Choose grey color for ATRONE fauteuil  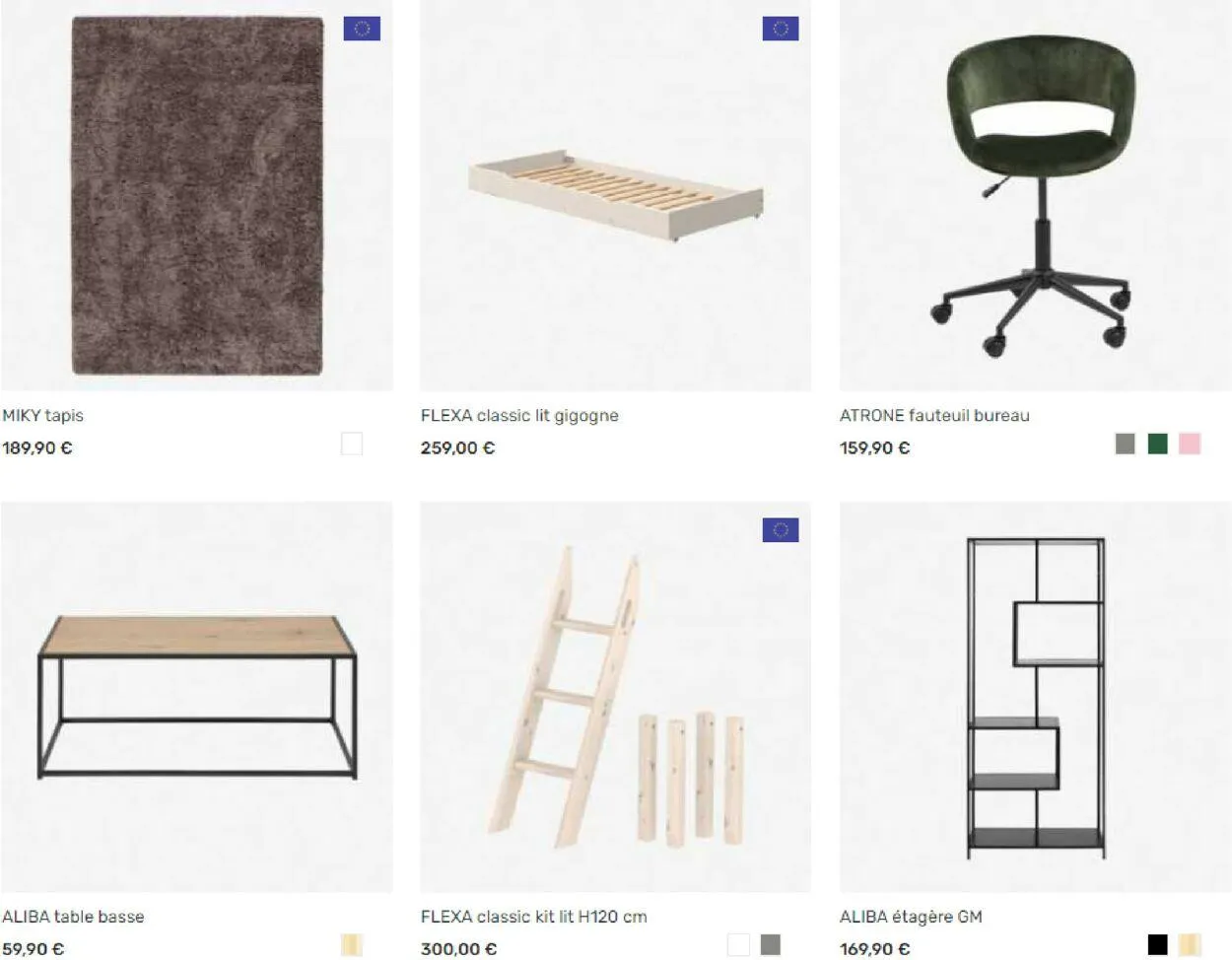click(1126, 444)
